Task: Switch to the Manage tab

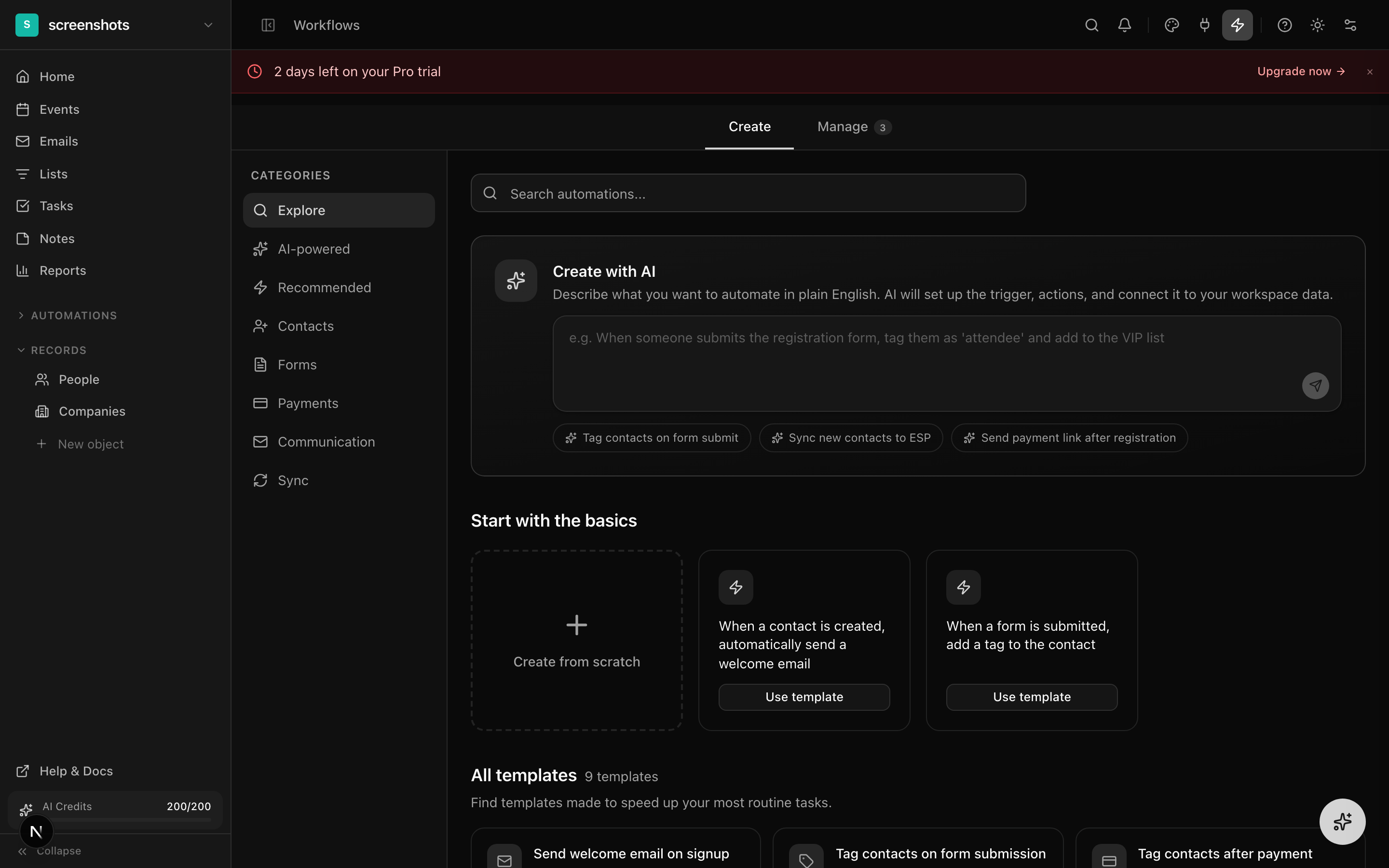Action: click(x=854, y=127)
